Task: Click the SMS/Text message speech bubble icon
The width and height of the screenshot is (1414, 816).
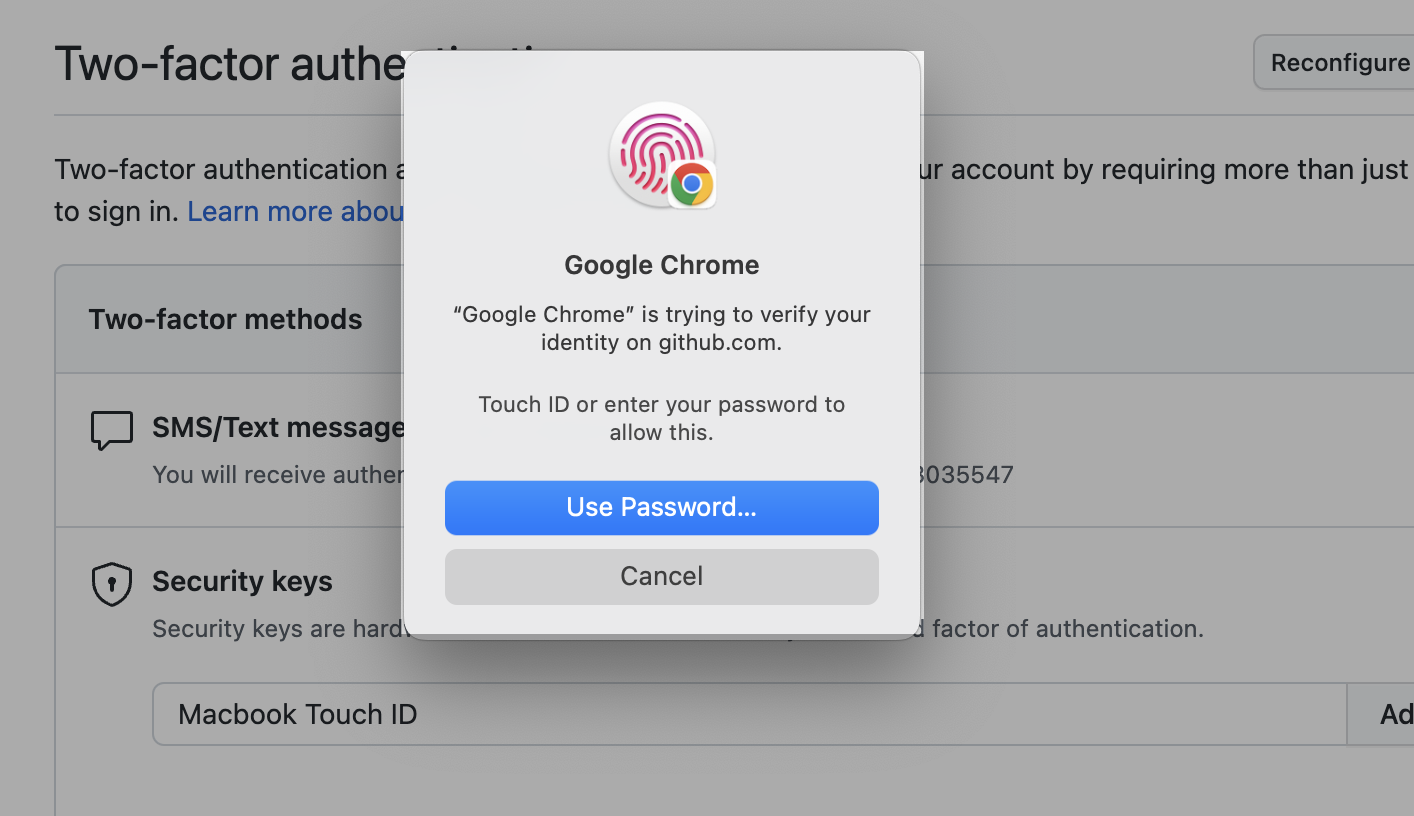Action: 111,428
